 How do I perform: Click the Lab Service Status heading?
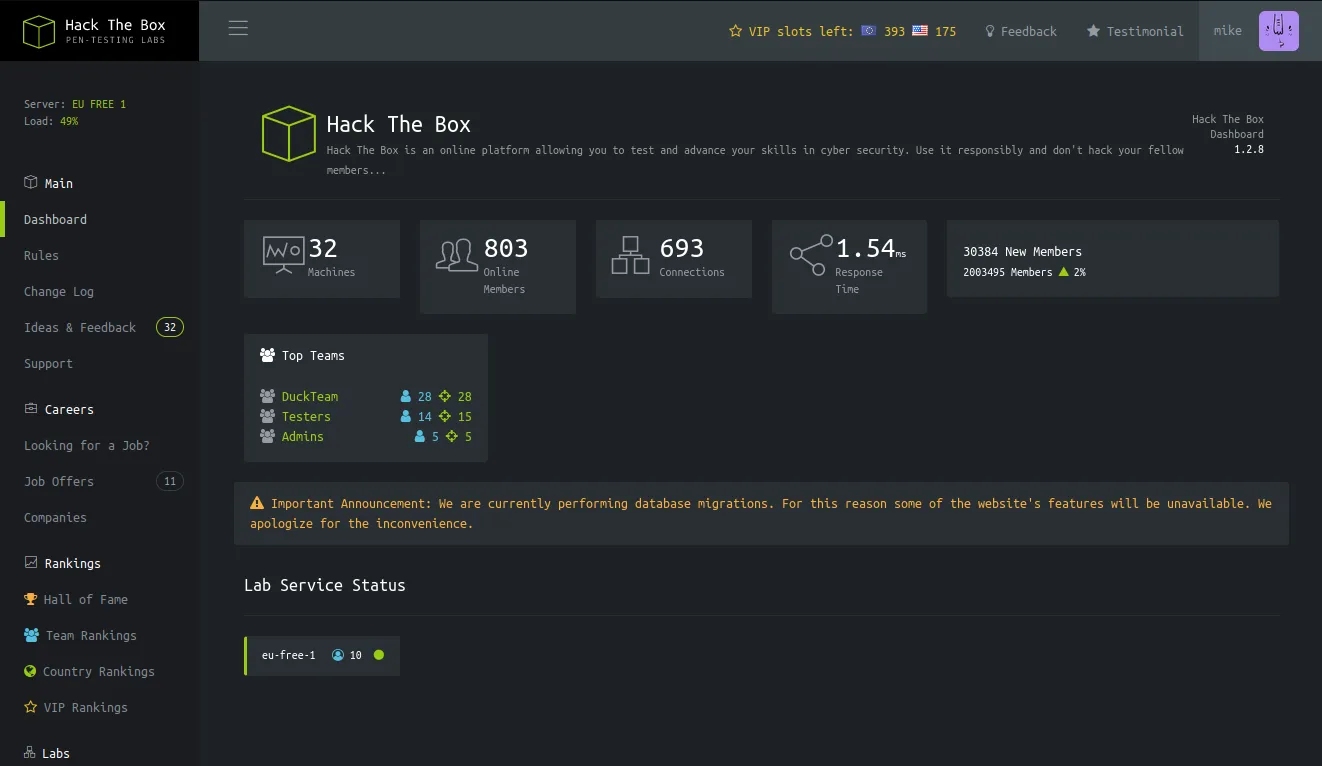click(325, 585)
